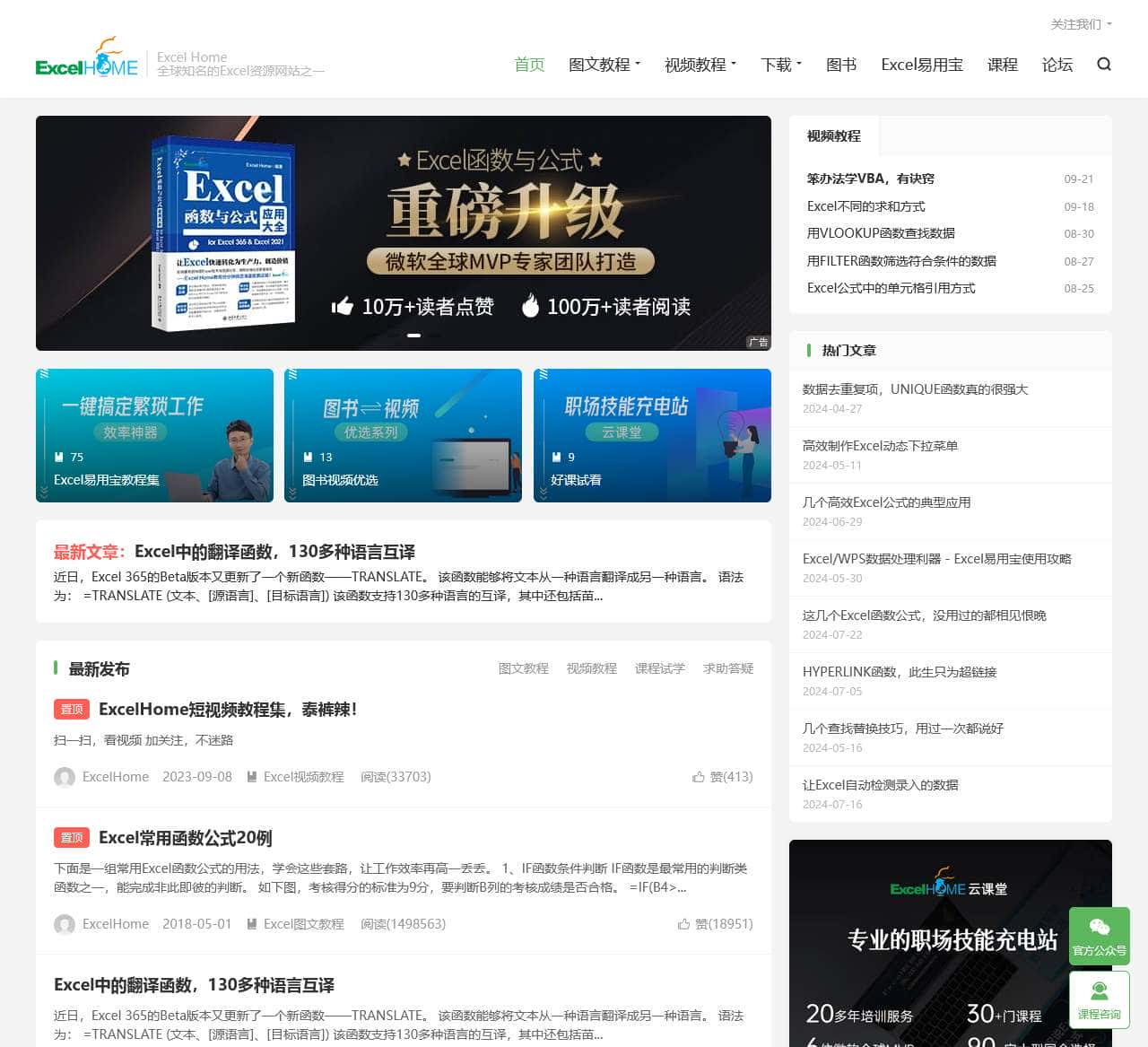Open video 笨办法学VBA，有诀窍
This screenshot has width=1148, height=1047.
coord(870,179)
